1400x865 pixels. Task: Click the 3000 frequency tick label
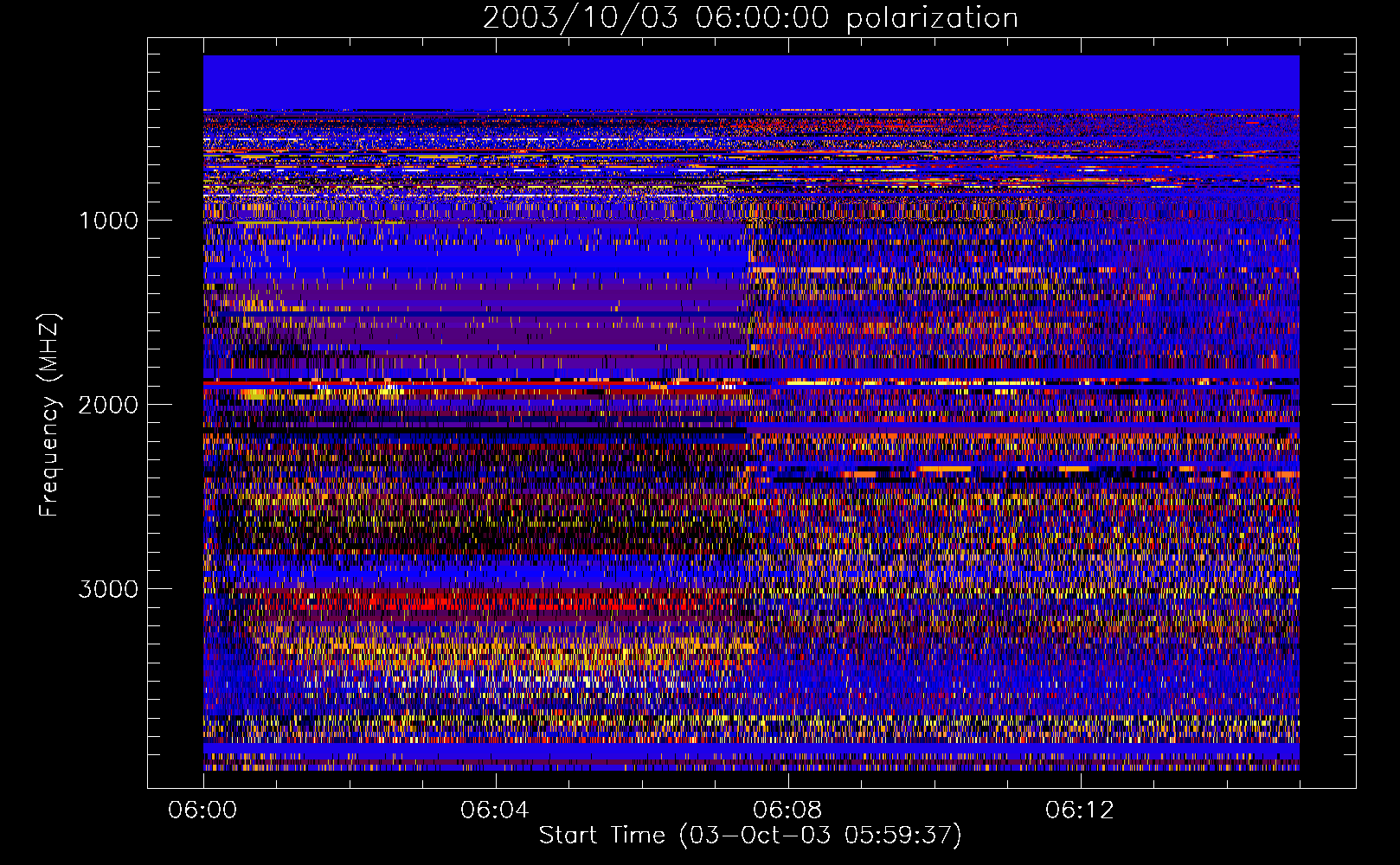(108, 589)
